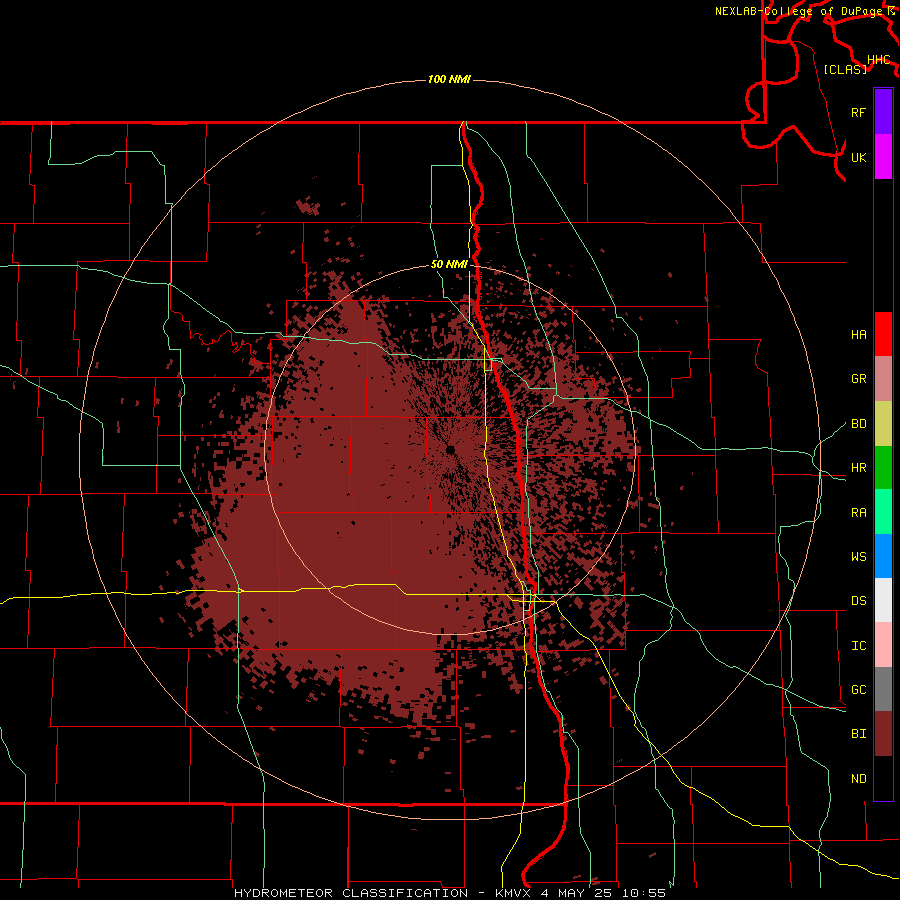Click the HYDROMETEOR CLASSIFICATION title text
The height and width of the screenshot is (900, 900).
point(351,893)
